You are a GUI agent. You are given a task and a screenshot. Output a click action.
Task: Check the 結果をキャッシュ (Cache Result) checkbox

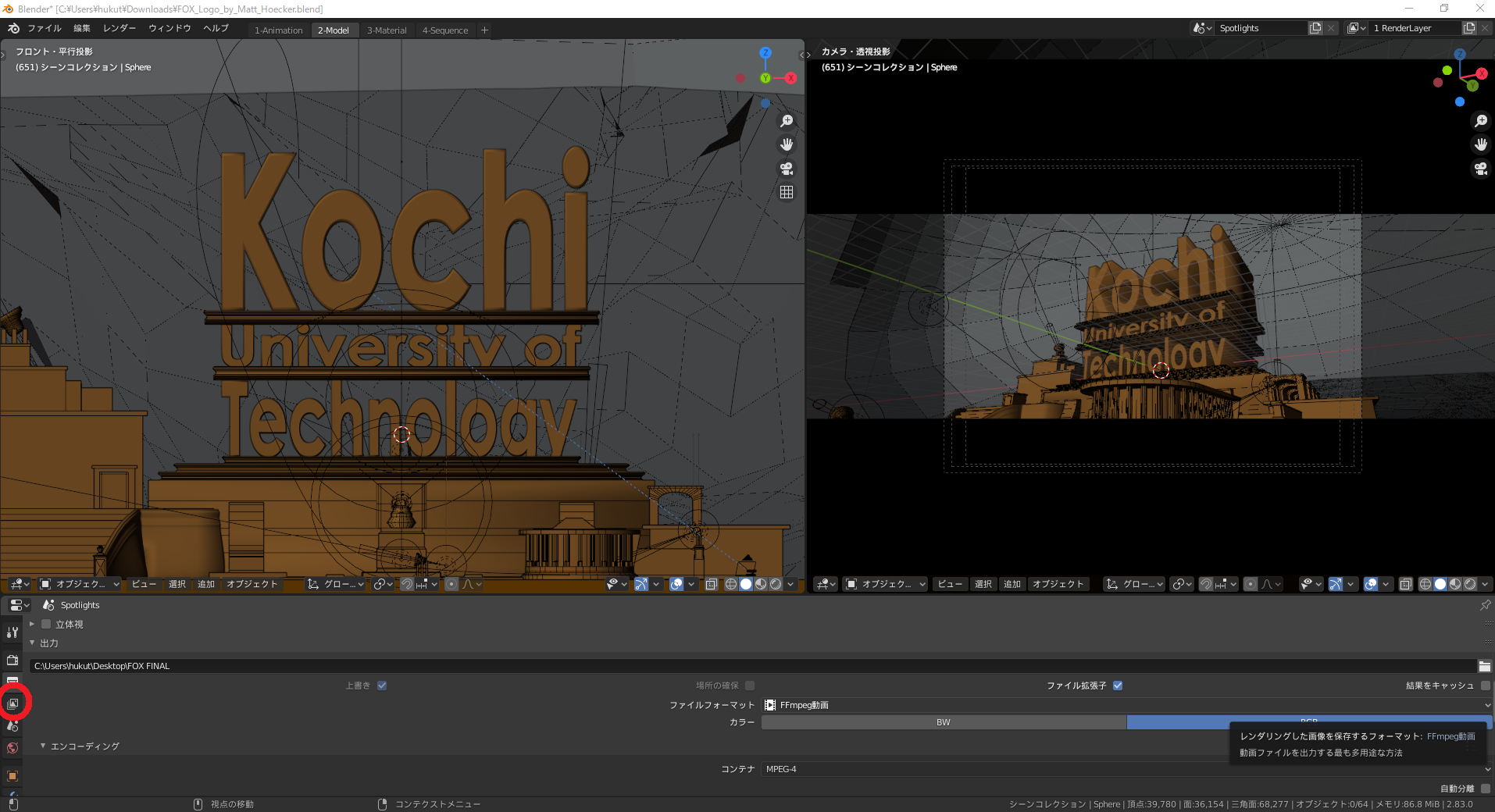pos(1486,686)
